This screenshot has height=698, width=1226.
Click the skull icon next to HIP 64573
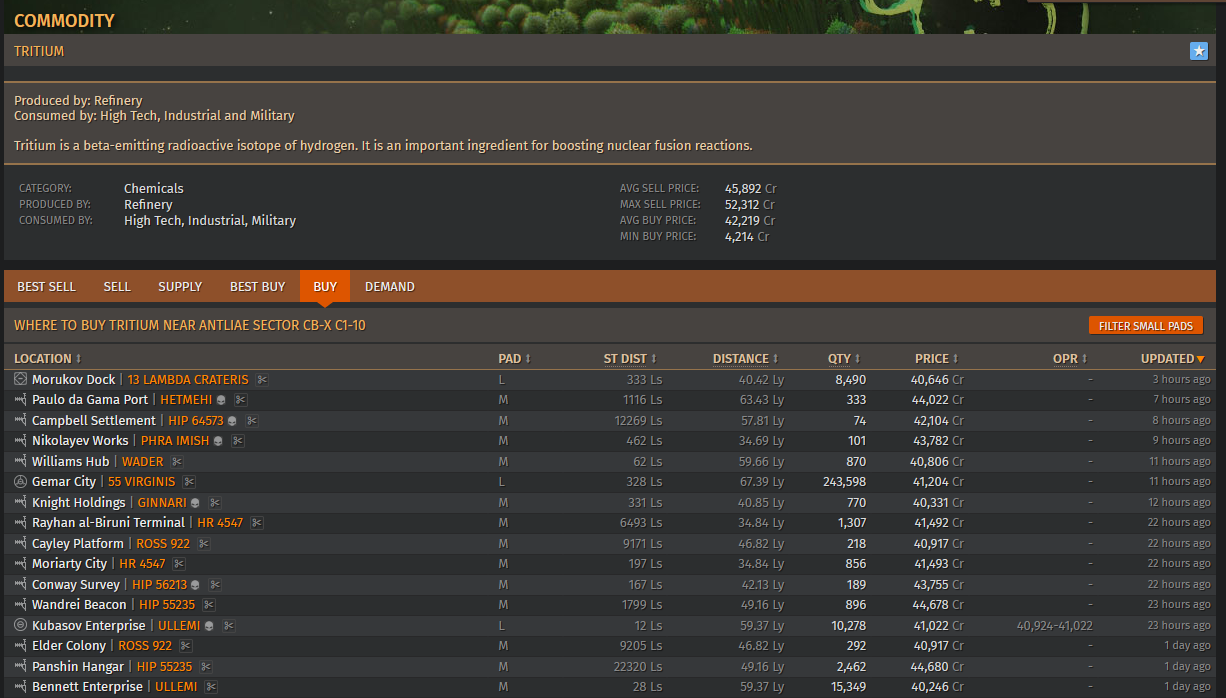233,421
